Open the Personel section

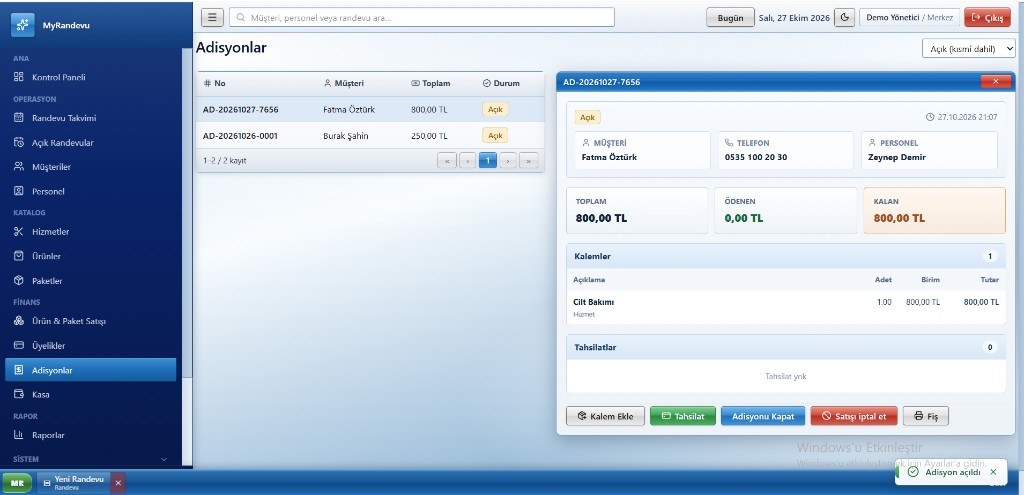pyautogui.click(x=91, y=191)
